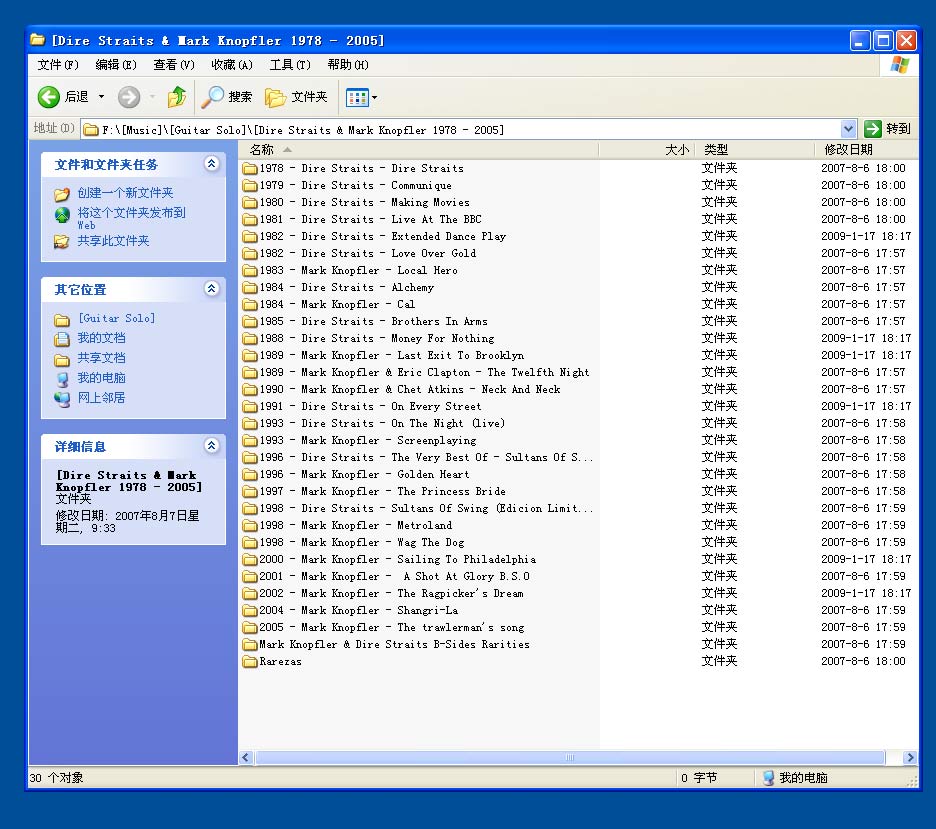Select '1984 - Dire Straits - Alchemy' folder name
Image resolution: width=936 pixels, height=829 pixels.
pyautogui.click(x=347, y=288)
